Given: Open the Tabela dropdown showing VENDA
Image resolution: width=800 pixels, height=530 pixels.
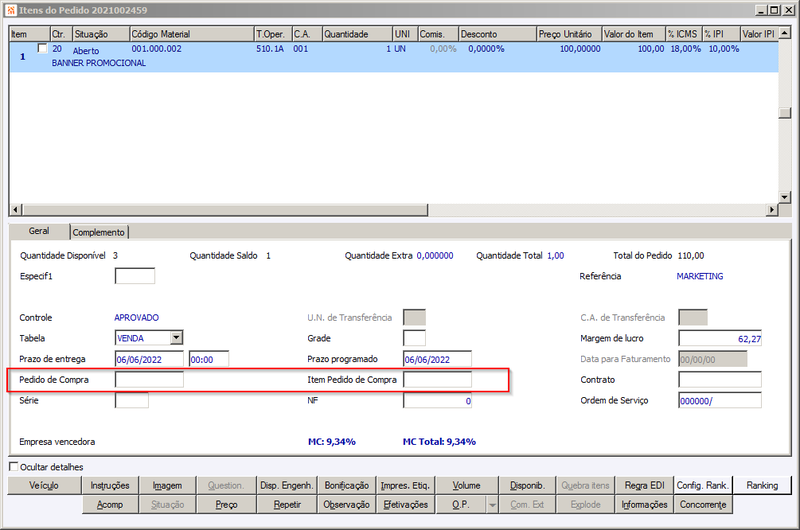Looking at the screenshot, I should tap(176, 338).
